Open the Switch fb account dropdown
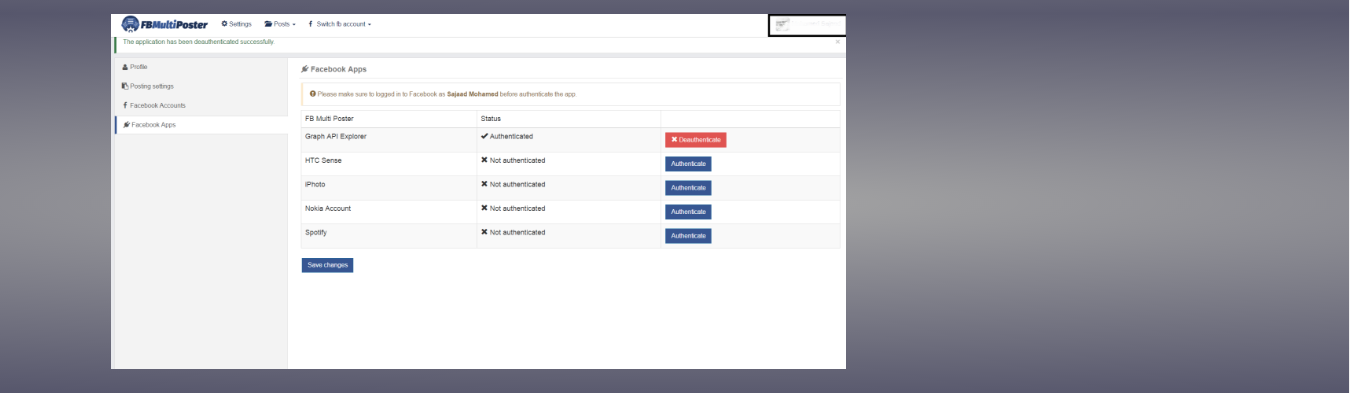1350x393 pixels. coord(339,24)
